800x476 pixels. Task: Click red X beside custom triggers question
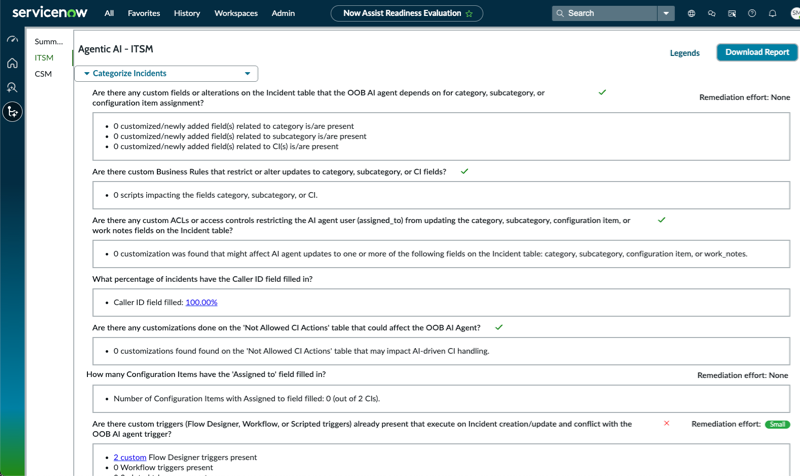(666, 423)
